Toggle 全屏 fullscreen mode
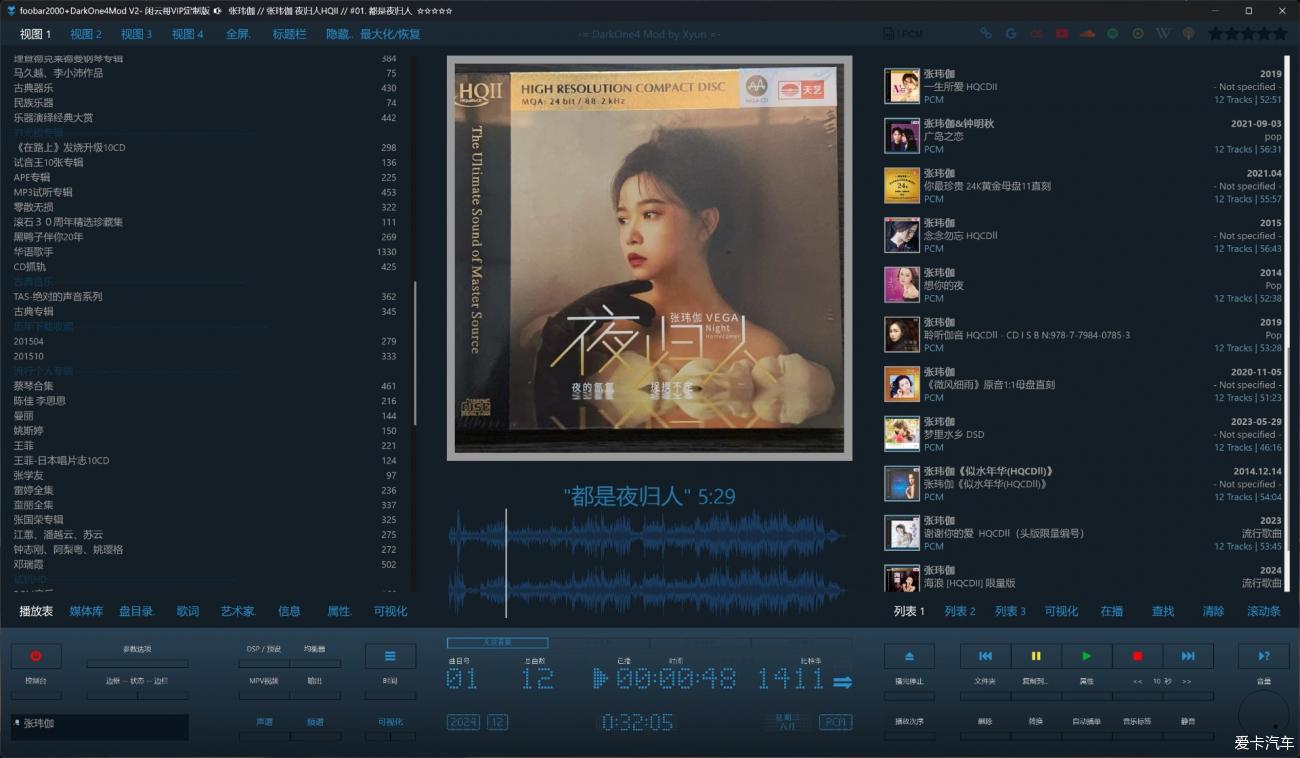The height and width of the screenshot is (758, 1300). point(238,34)
